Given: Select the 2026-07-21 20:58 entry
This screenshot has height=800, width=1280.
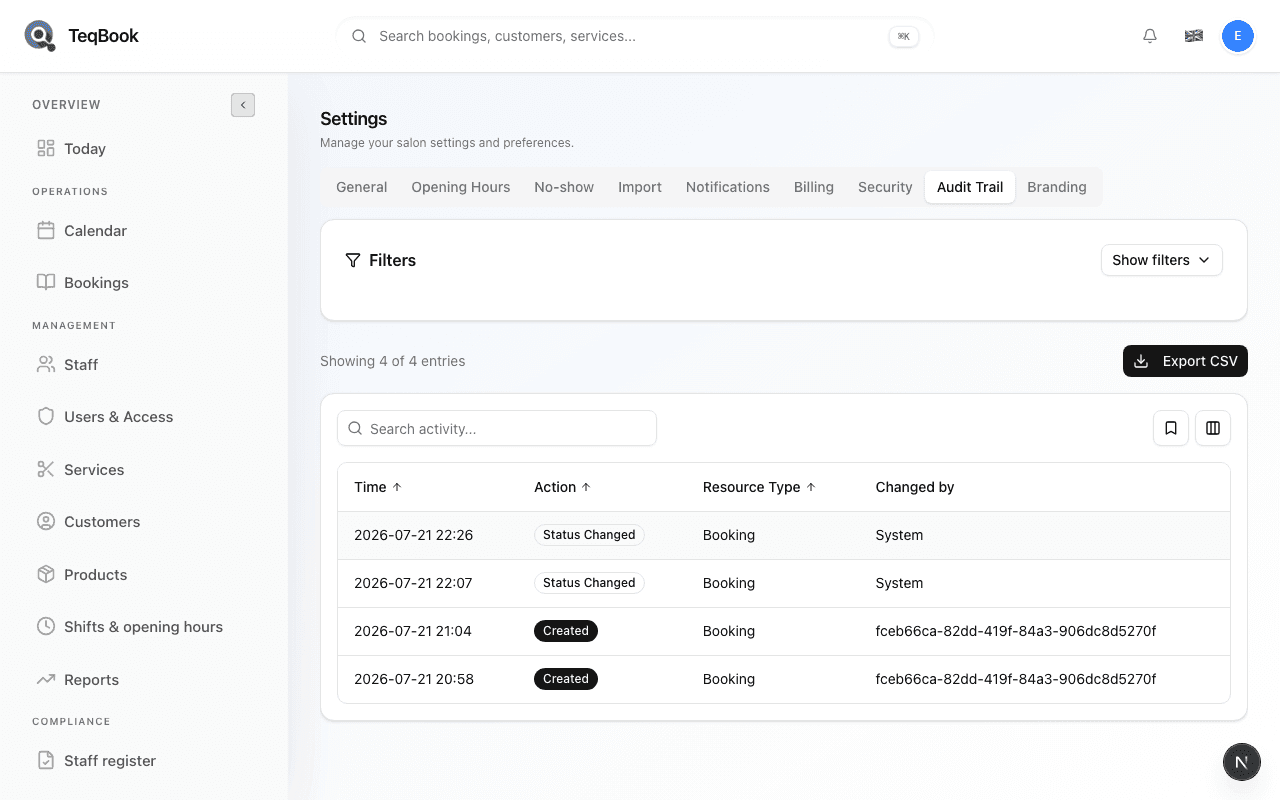Looking at the screenshot, I should [x=784, y=679].
